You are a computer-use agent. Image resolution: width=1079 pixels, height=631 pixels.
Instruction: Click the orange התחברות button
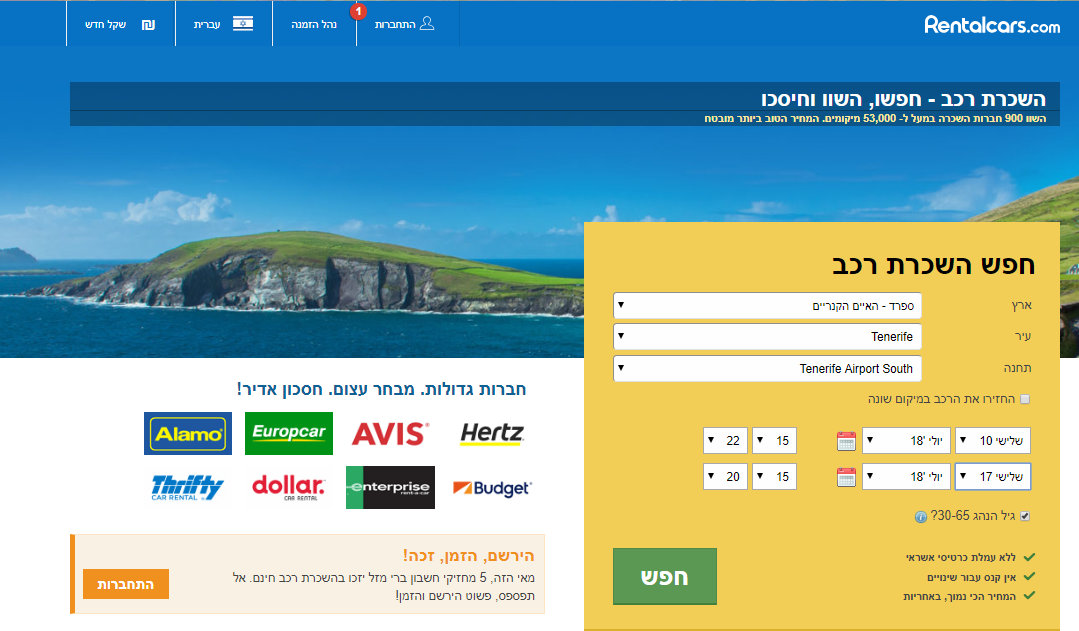coord(126,584)
